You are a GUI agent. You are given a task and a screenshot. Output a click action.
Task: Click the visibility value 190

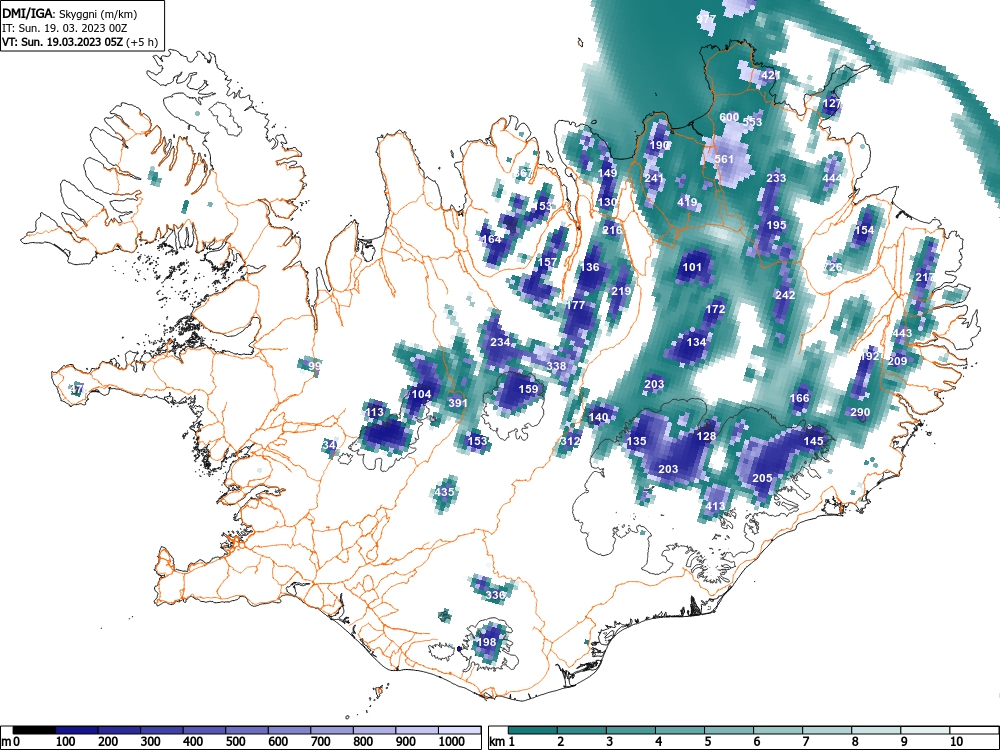[x=659, y=145]
